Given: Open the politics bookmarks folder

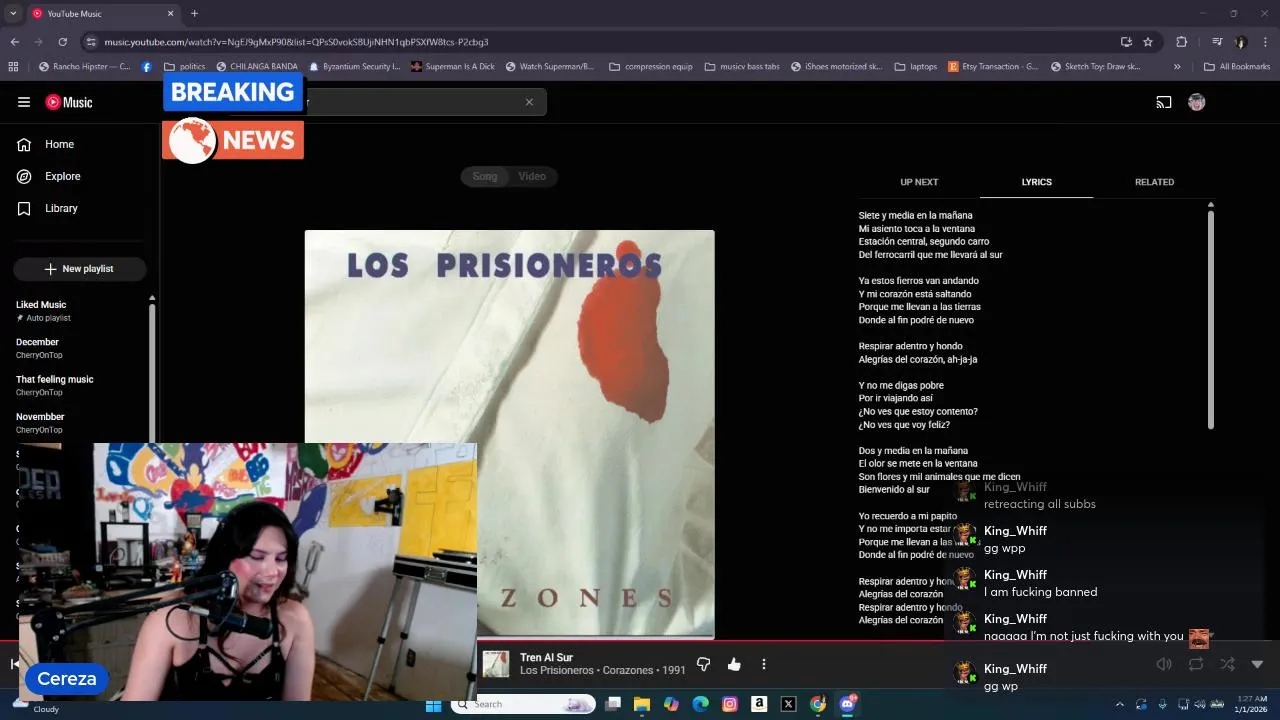Looking at the screenshot, I should click(x=185, y=67).
